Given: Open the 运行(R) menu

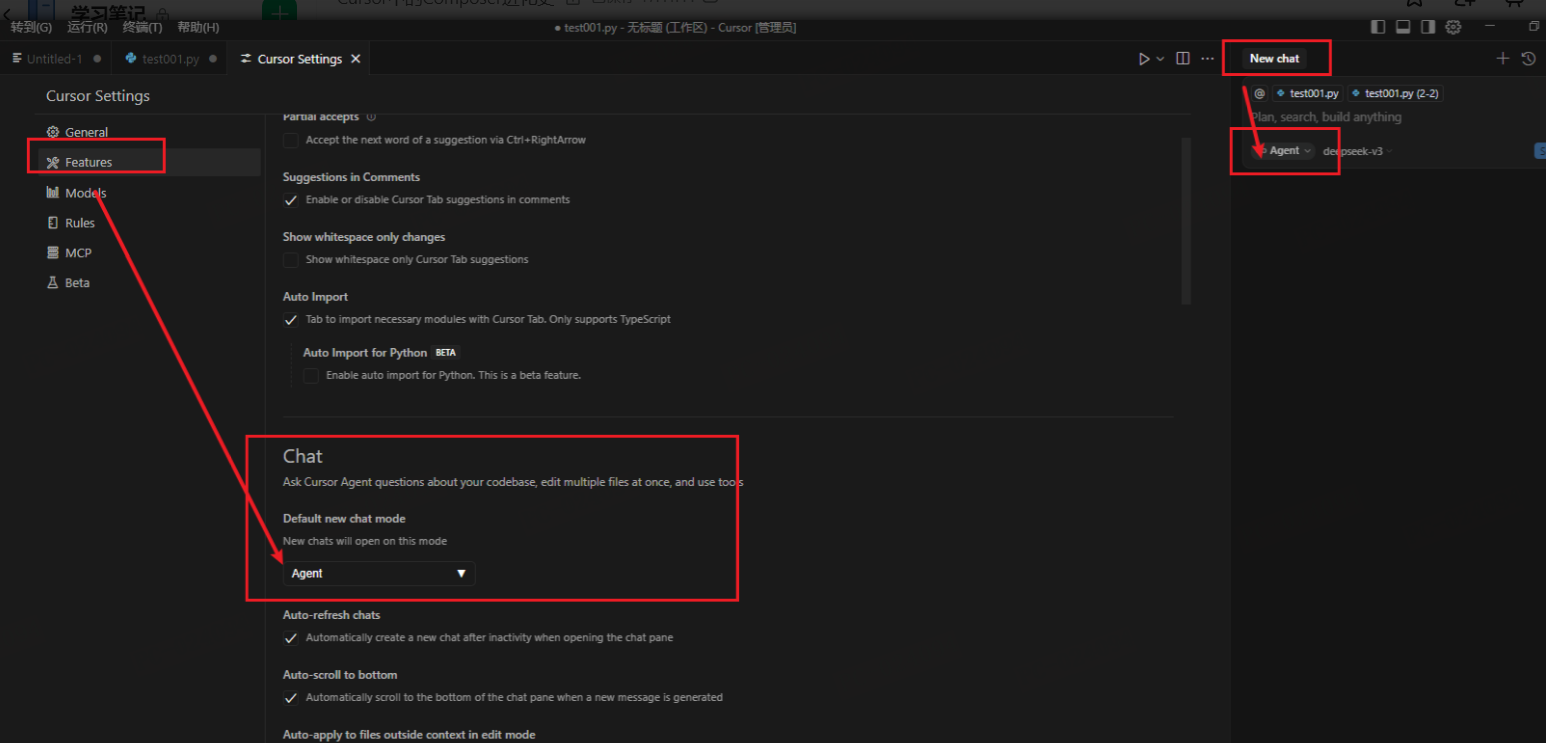Looking at the screenshot, I should (87, 28).
